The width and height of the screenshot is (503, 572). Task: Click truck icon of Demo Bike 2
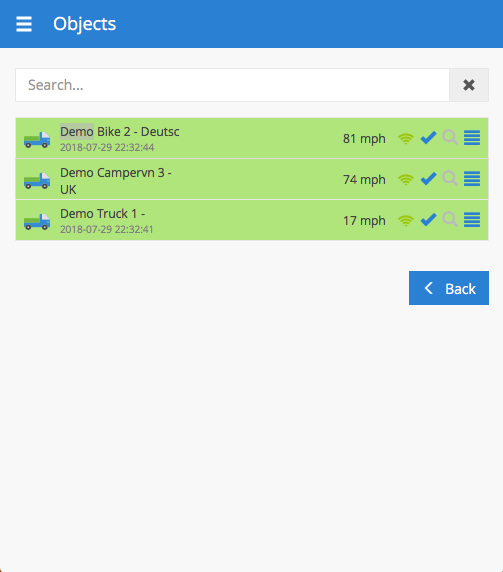pos(37,140)
